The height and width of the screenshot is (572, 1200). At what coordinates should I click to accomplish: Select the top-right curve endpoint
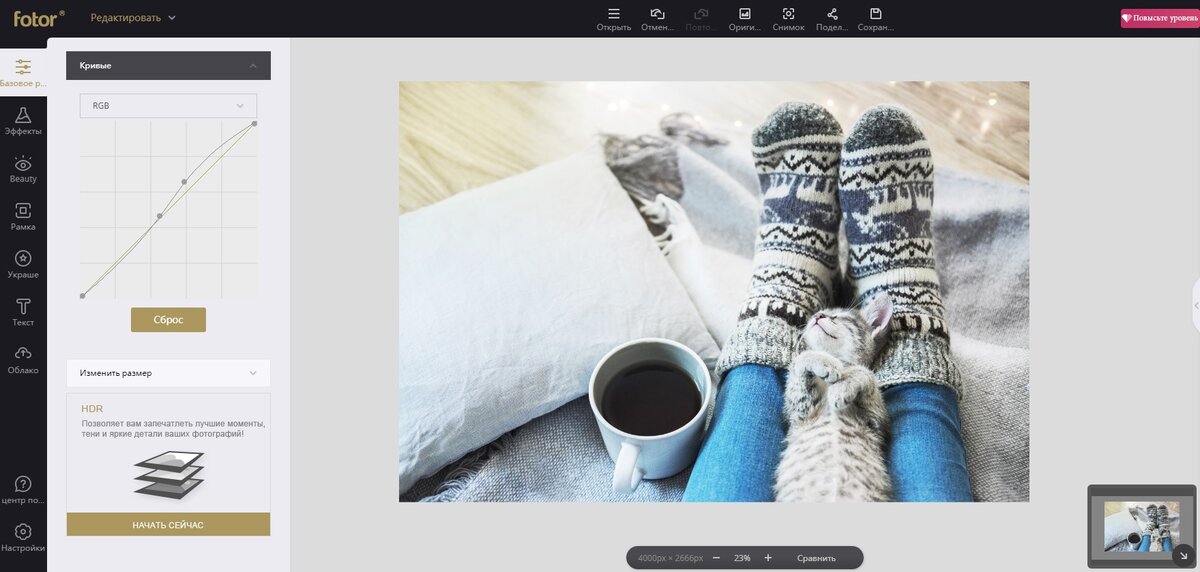pos(254,124)
